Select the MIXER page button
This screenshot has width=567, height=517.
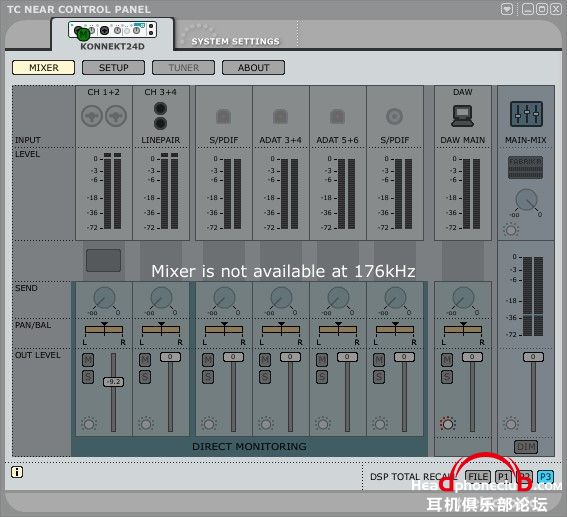tap(43, 68)
